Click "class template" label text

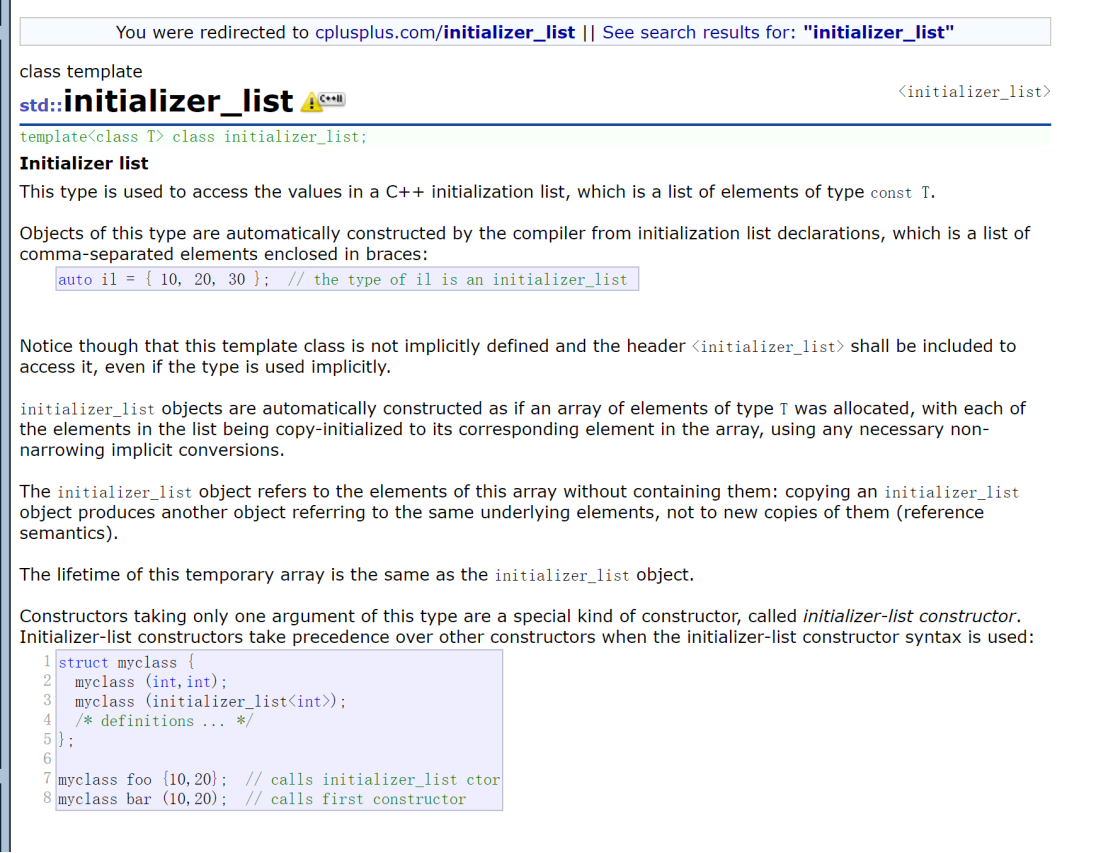[81, 72]
